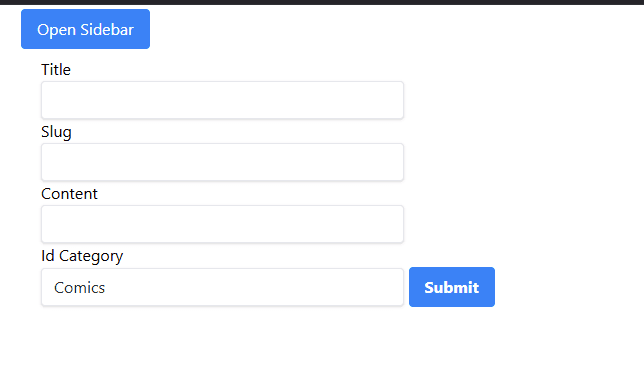Viewport: 644px width, 381px height.
Task: Click the Id Category label text
Action: pos(82,256)
